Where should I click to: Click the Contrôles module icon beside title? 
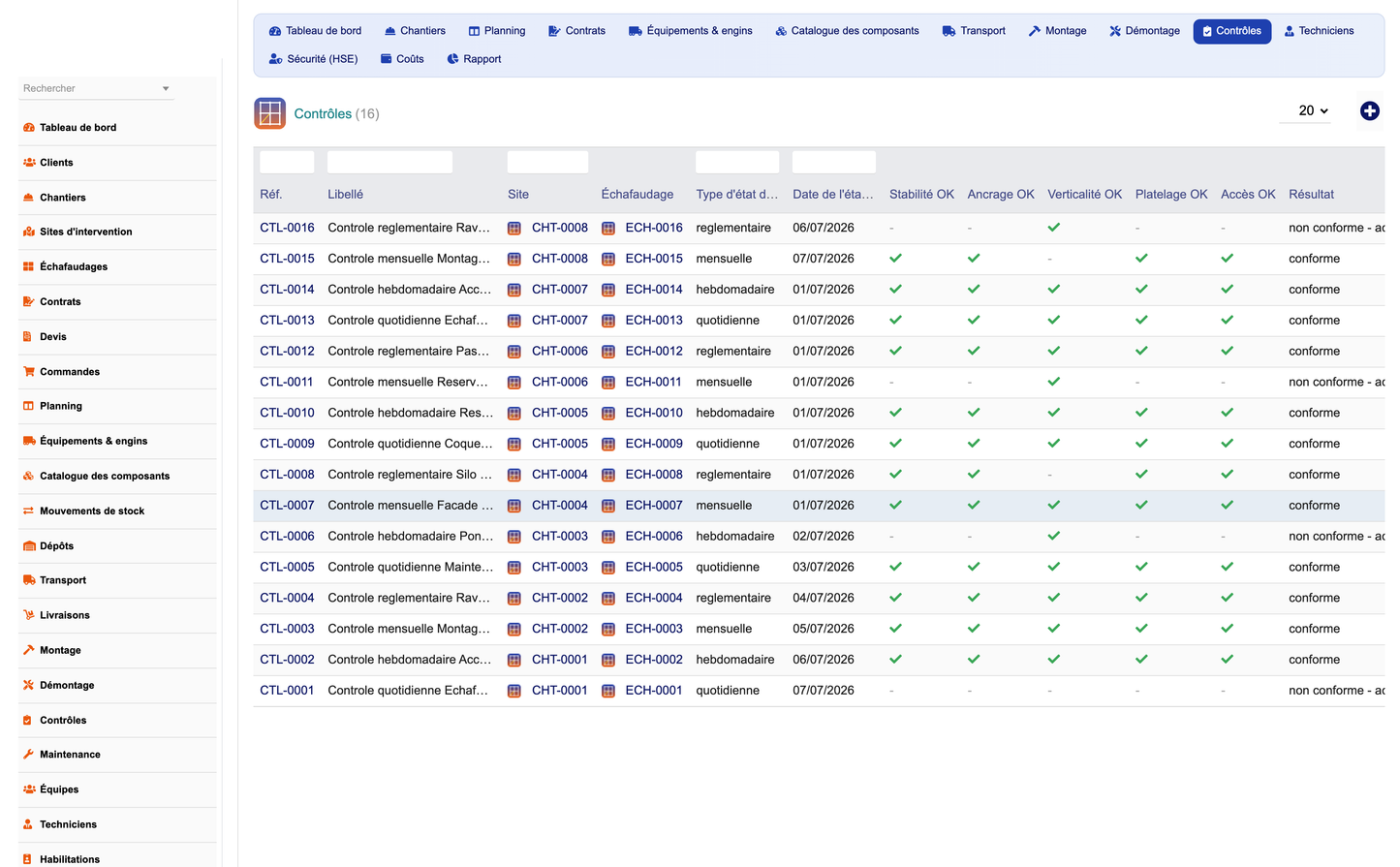(x=269, y=113)
